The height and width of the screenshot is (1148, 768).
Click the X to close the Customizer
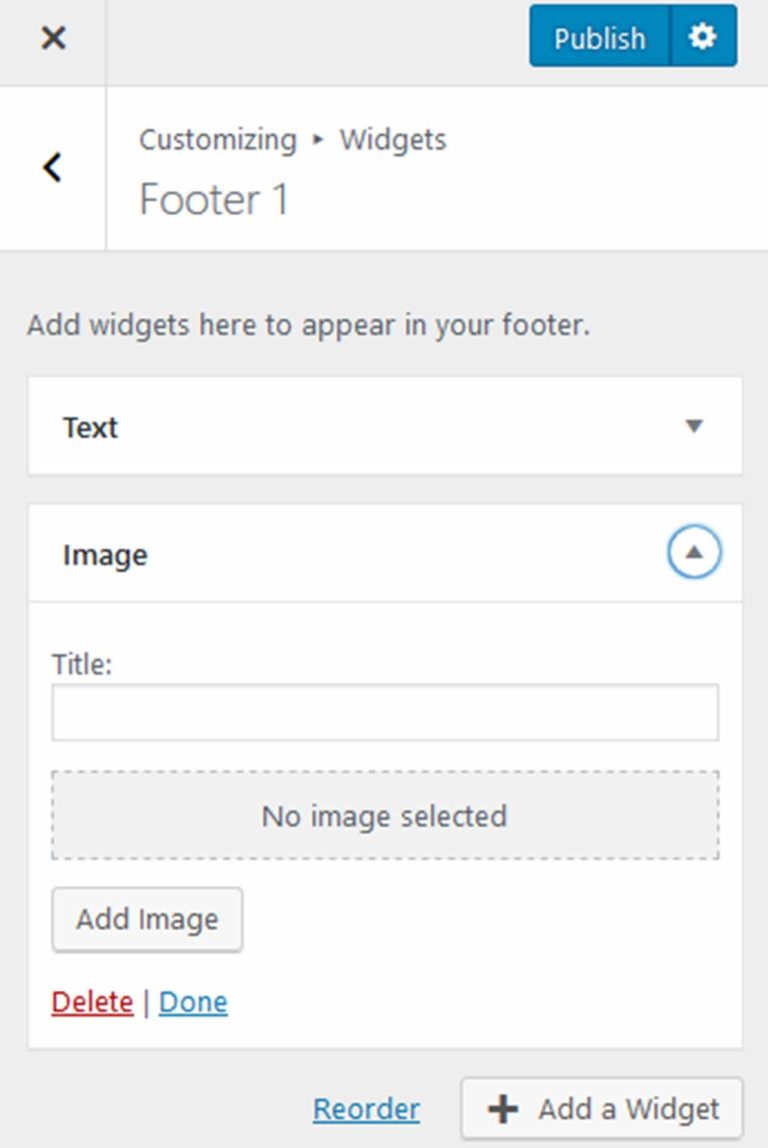click(52, 37)
